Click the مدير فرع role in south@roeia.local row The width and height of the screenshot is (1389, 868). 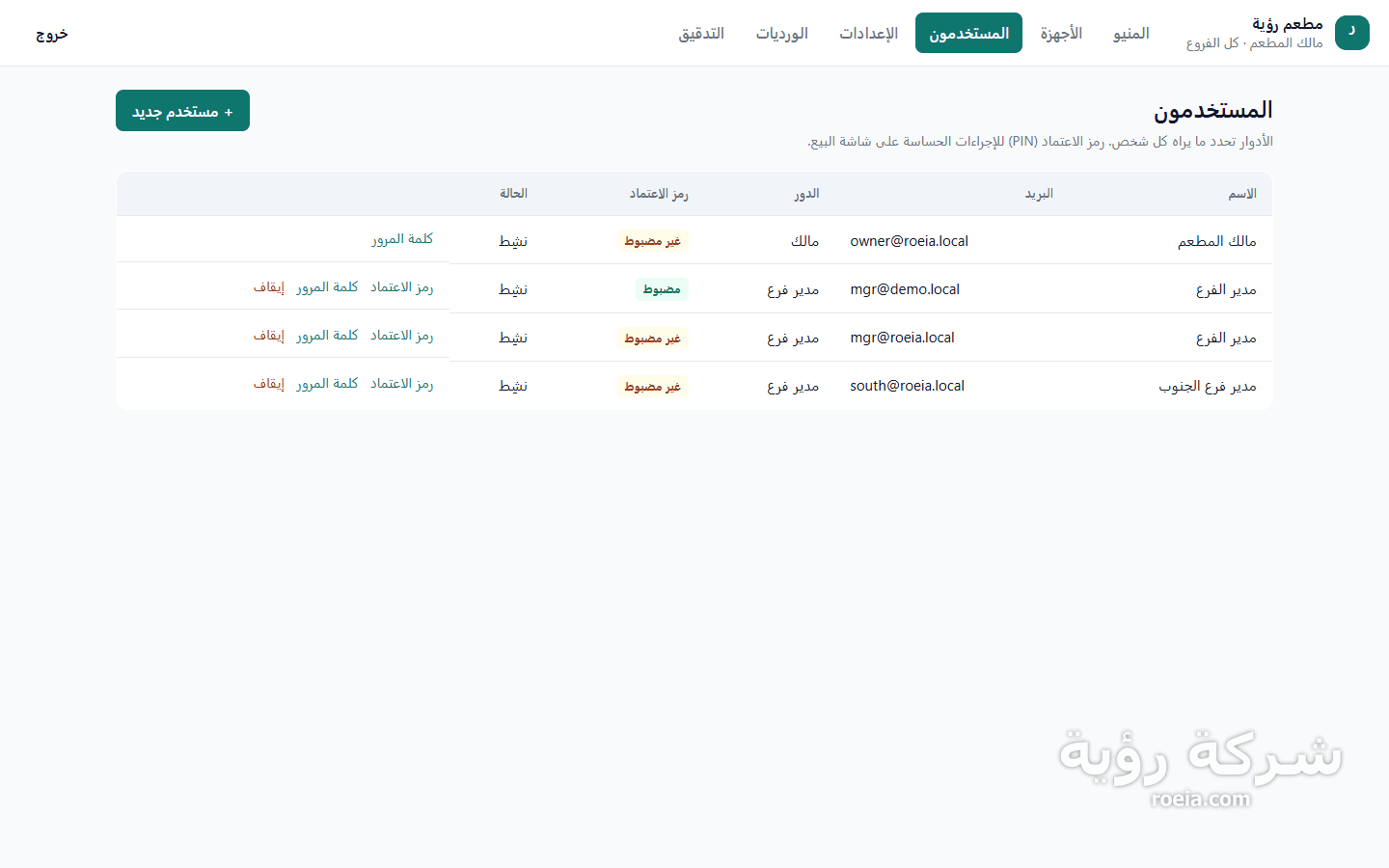point(793,386)
